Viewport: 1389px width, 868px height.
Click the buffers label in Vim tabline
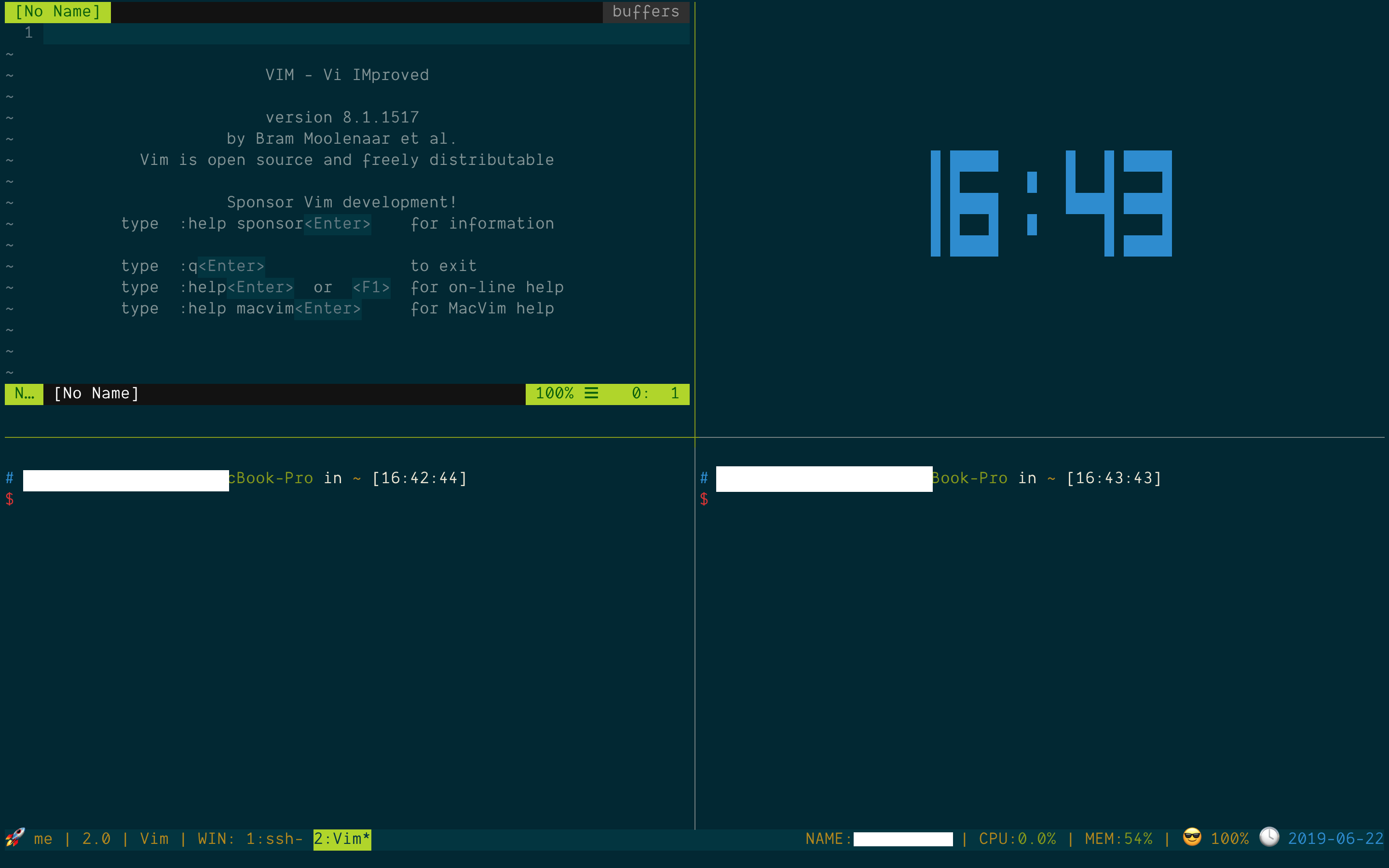click(646, 12)
